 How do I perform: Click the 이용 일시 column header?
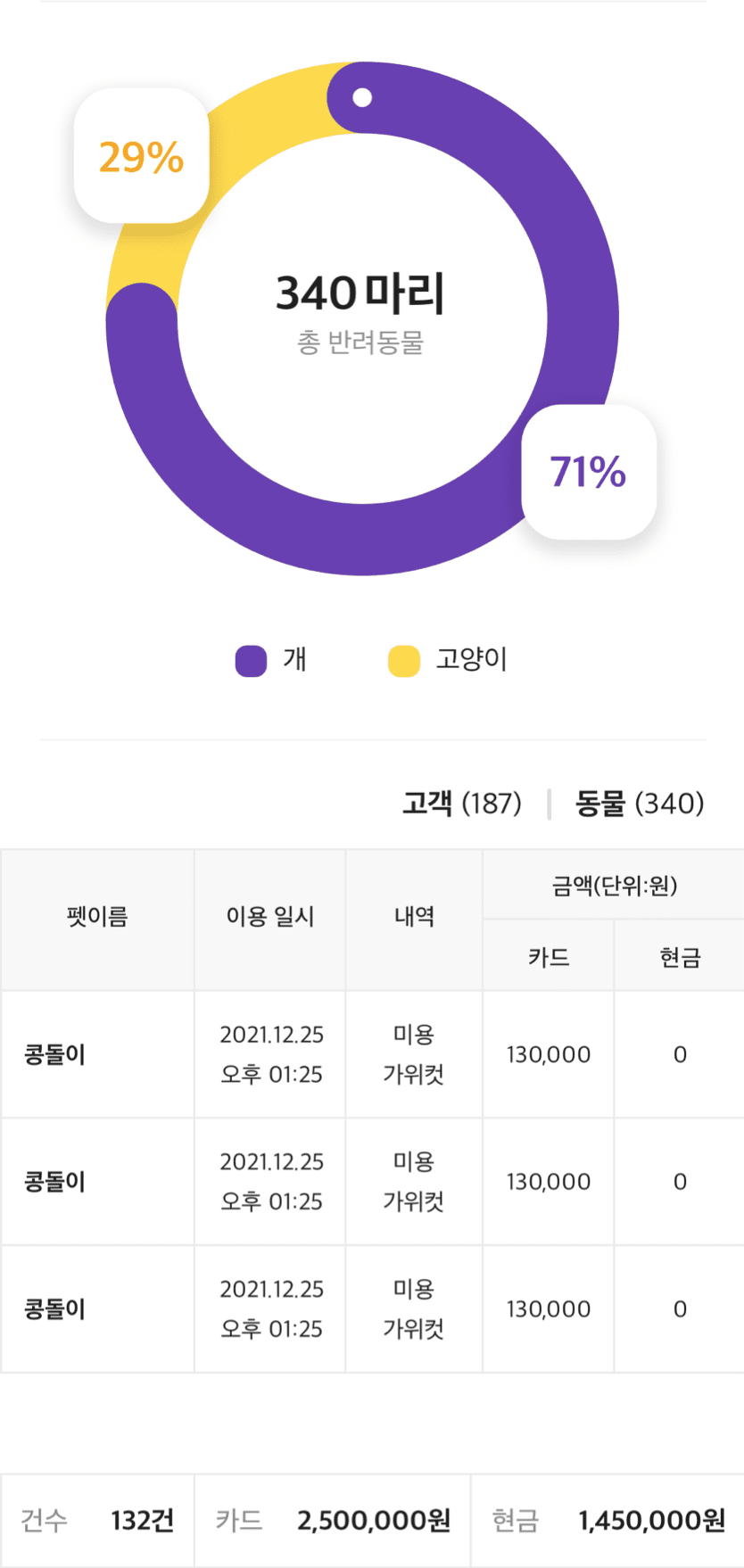coord(269,919)
